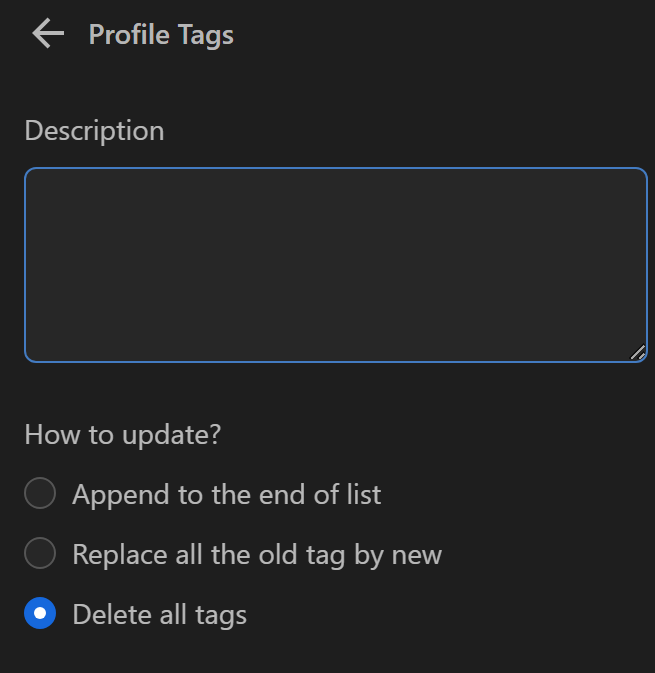Place cursor in the empty Description box
This screenshot has height=673, width=655.
tap(335, 264)
